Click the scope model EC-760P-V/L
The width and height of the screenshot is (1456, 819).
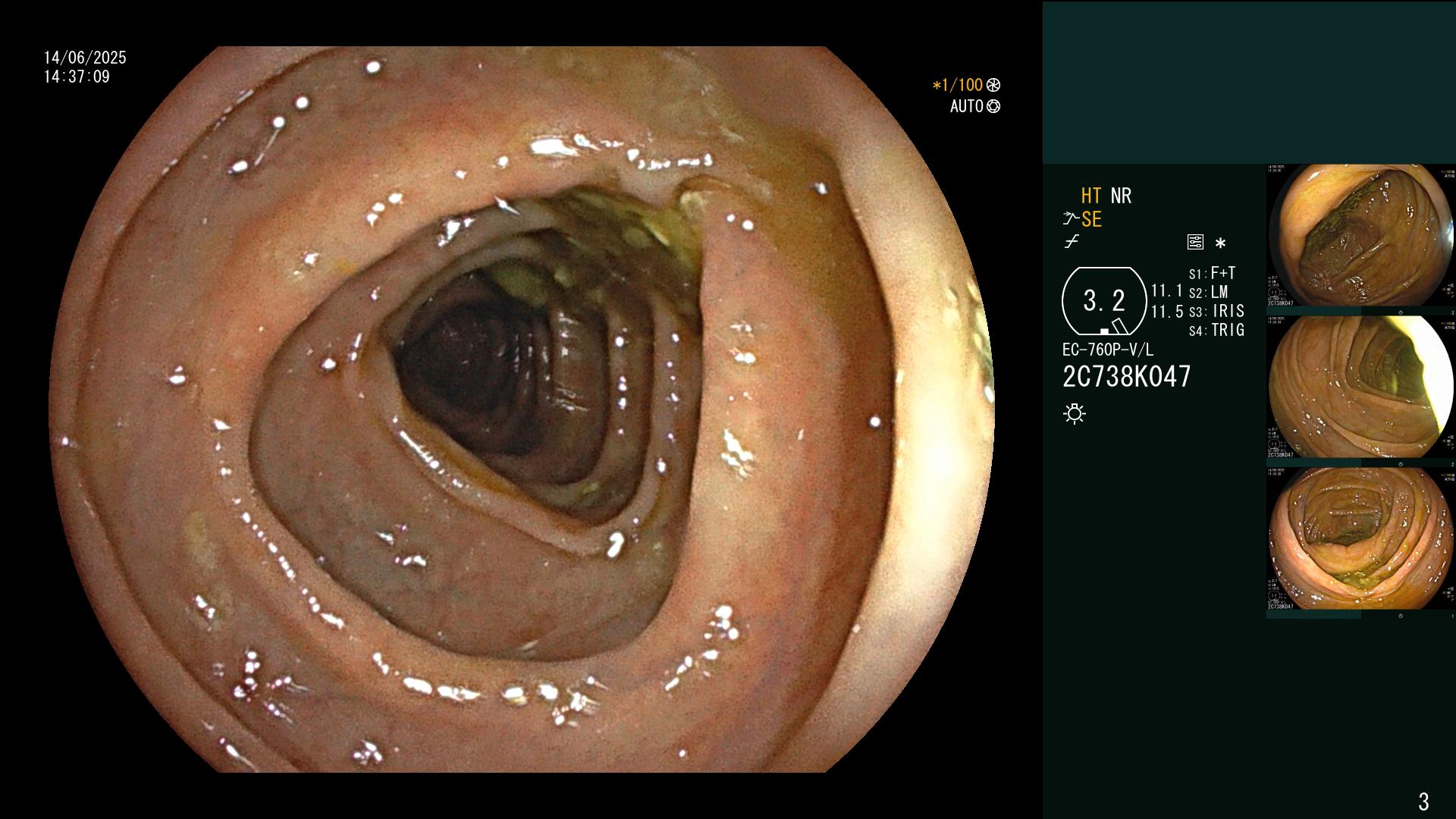[1108, 350]
